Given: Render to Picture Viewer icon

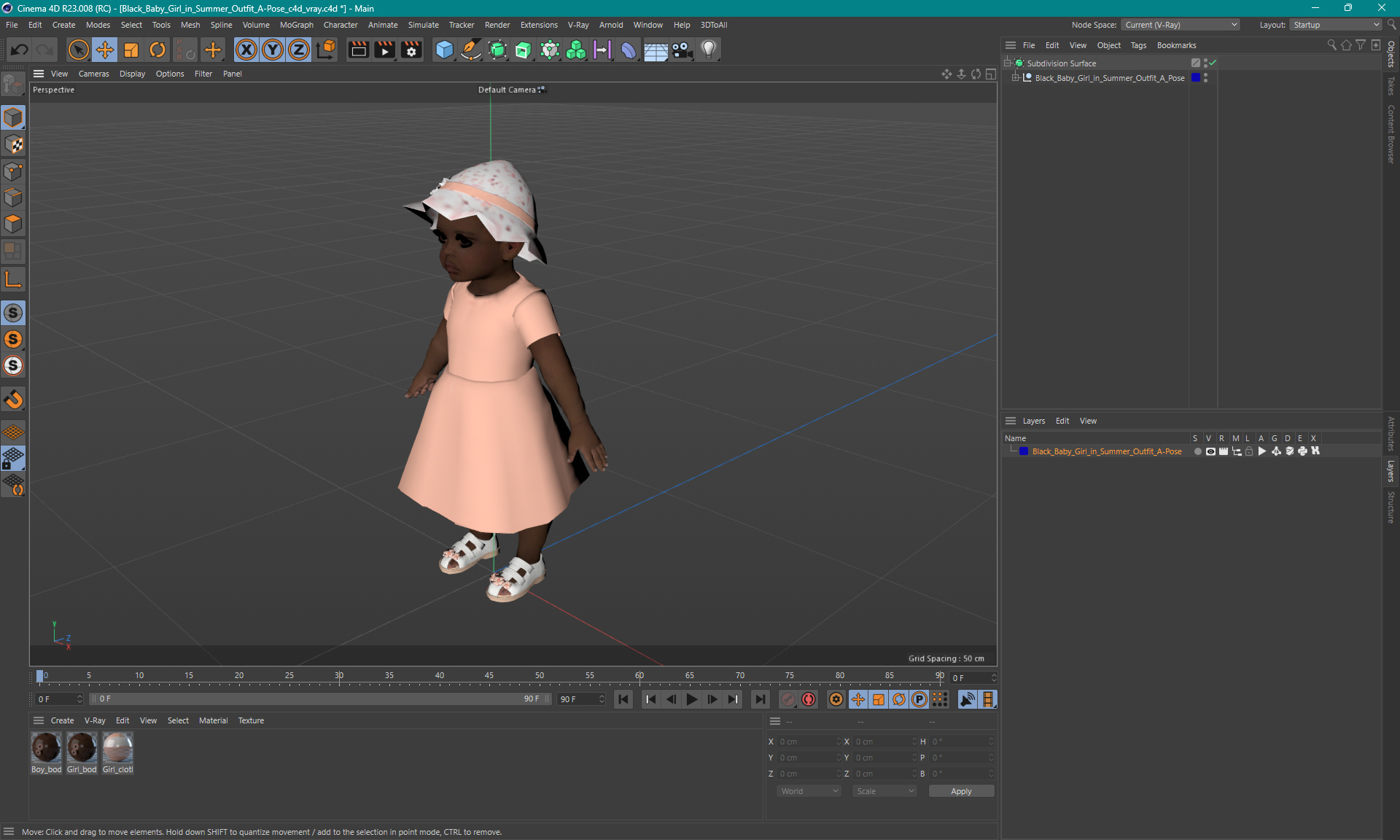Looking at the screenshot, I should click(x=384, y=50).
